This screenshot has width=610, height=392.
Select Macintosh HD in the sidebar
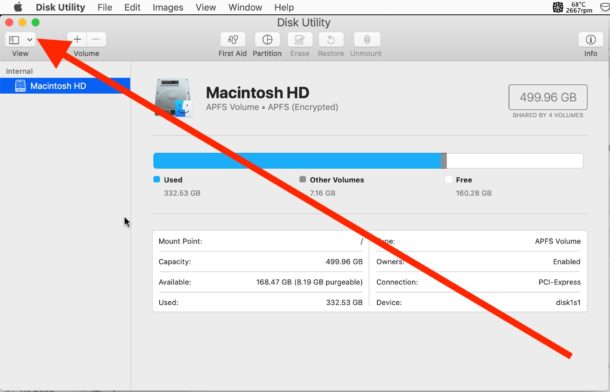(65, 86)
